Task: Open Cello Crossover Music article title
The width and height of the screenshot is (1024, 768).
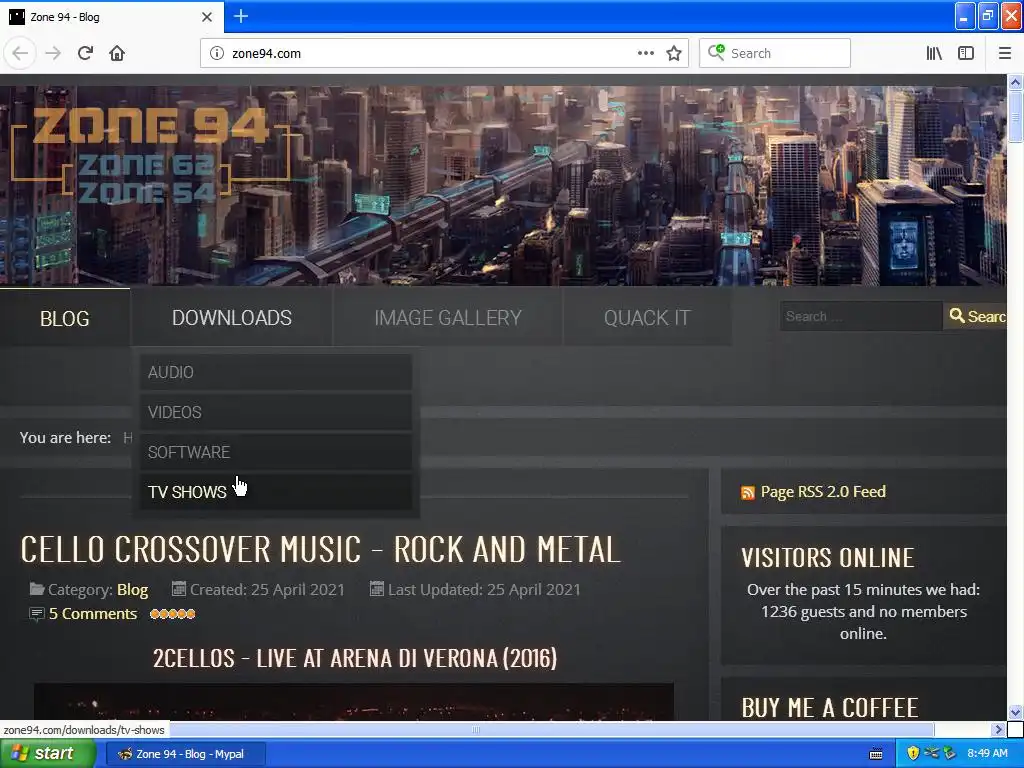Action: 320,549
